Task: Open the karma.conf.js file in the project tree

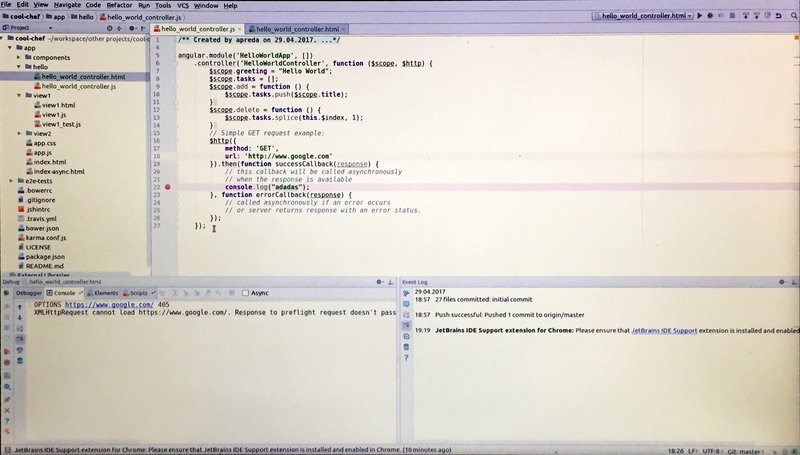Action: coord(47,237)
